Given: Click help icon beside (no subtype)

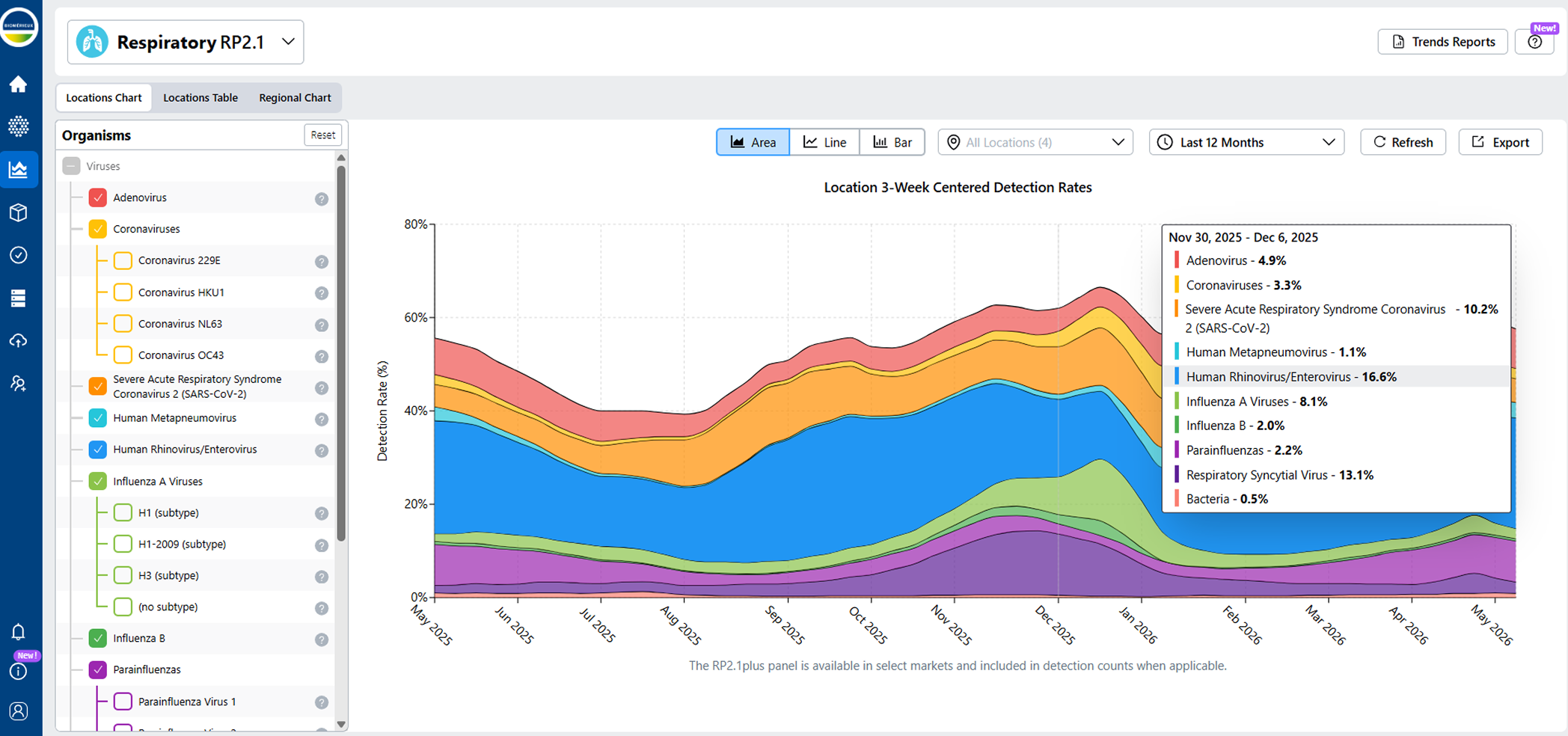Looking at the screenshot, I should (x=322, y=608).
